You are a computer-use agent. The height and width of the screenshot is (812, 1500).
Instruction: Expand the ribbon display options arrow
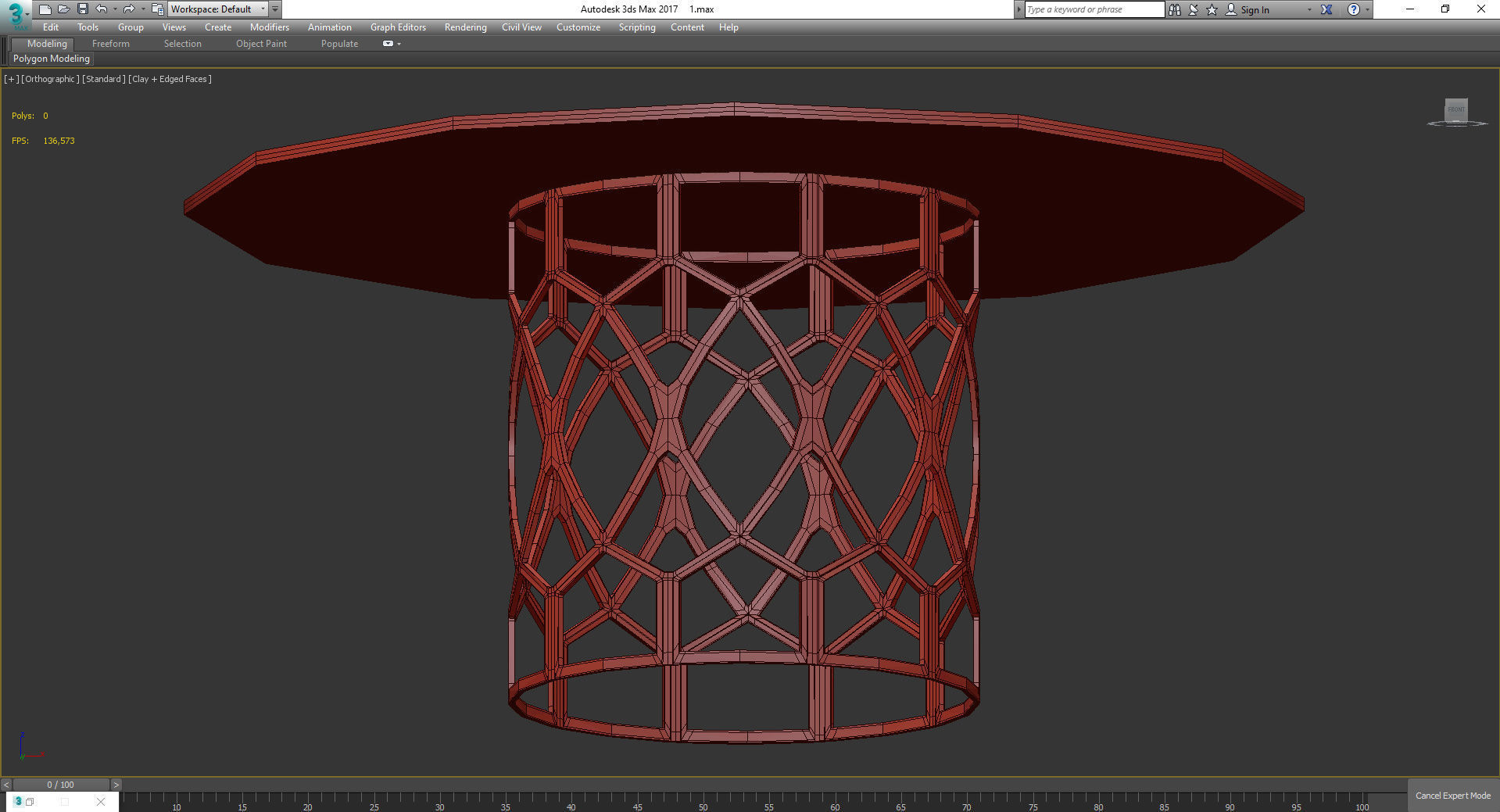(399, 44)
